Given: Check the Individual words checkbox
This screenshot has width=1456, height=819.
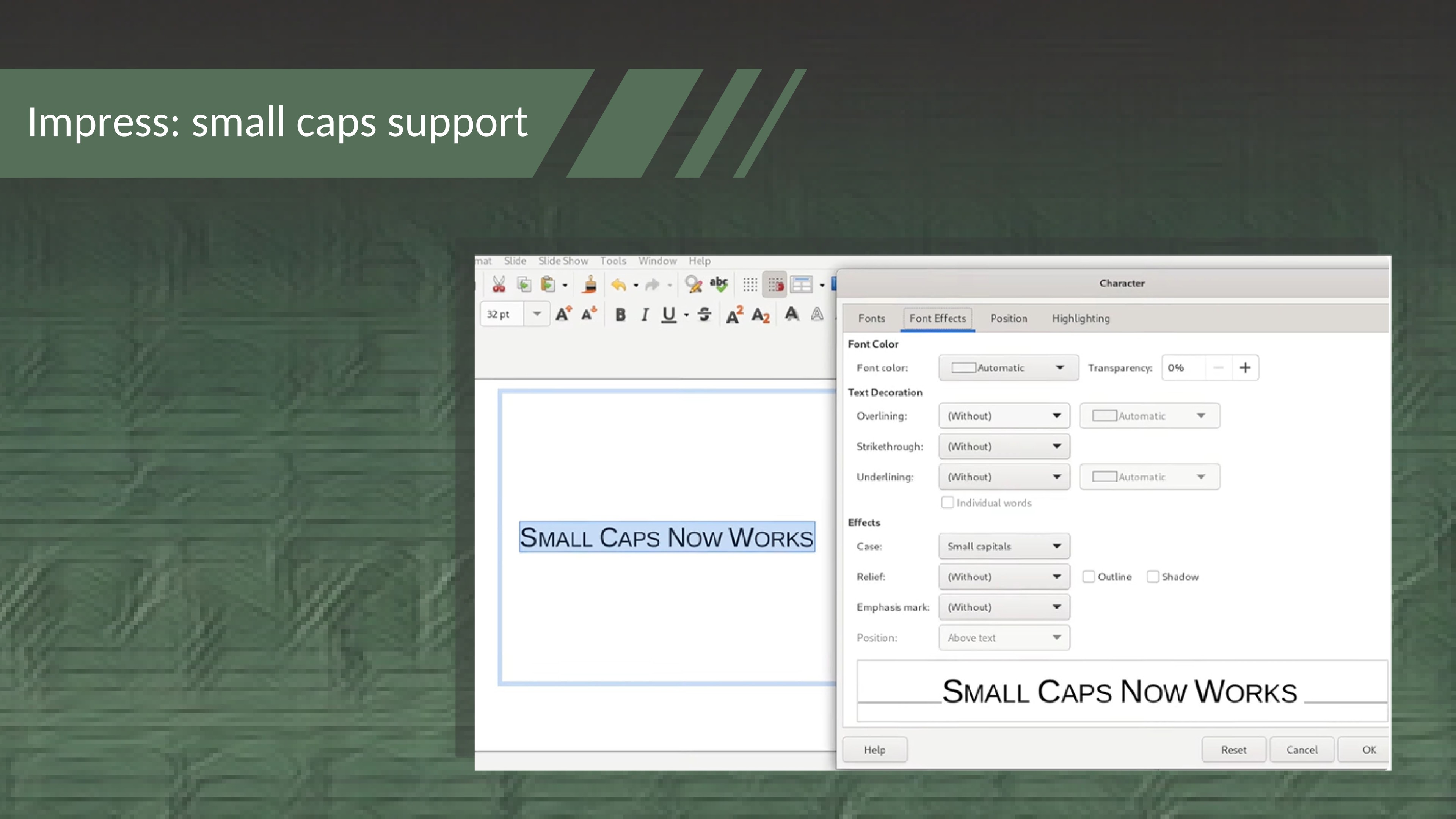Looking at the screenshot, I should (x=948, y=502).
